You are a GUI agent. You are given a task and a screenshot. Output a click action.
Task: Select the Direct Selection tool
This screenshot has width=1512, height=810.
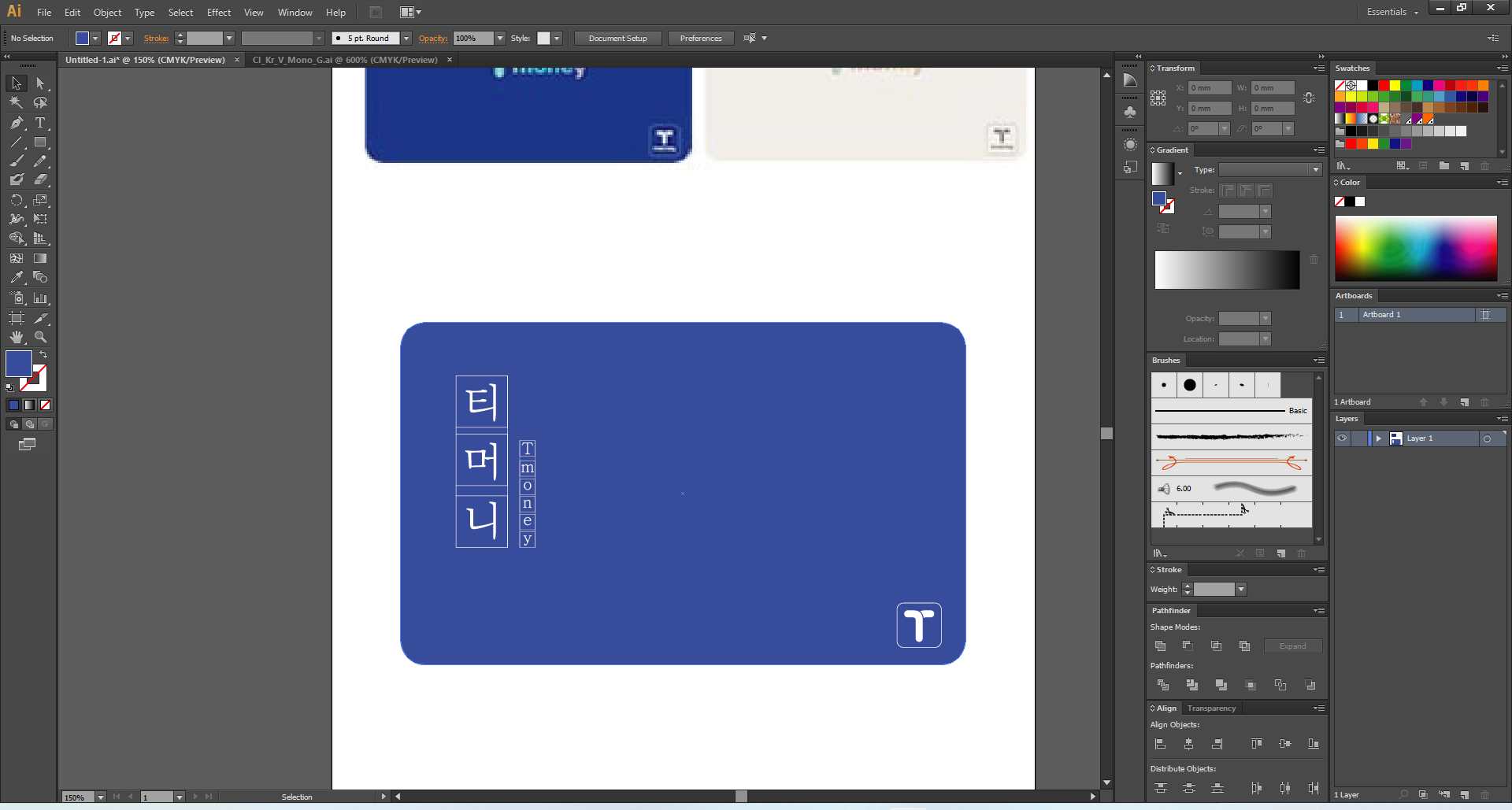[40, 83]
